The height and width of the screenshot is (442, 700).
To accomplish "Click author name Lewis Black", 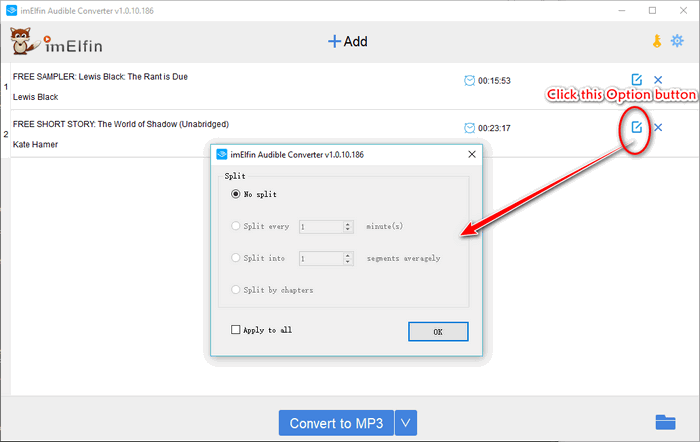I will coord(35,97).
